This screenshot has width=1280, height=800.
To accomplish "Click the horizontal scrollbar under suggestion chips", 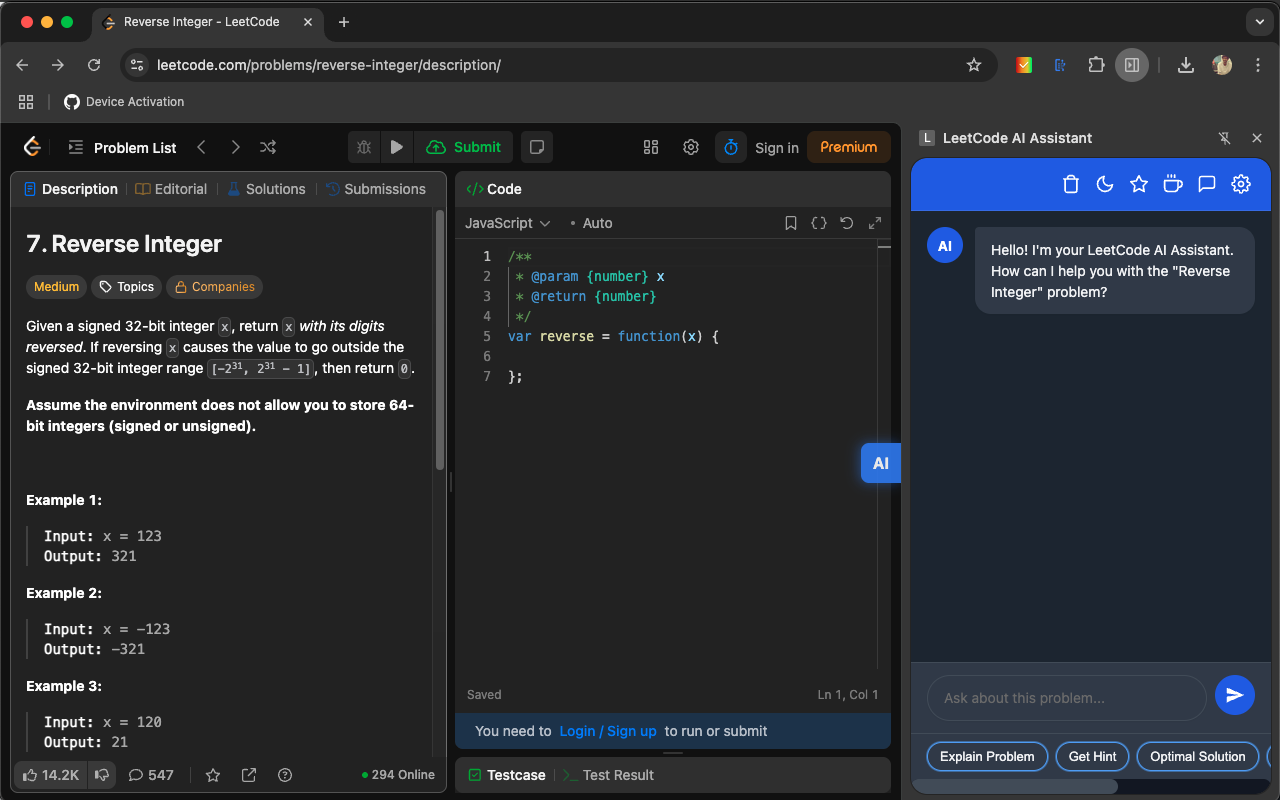I will click(x=1015, y=786).
